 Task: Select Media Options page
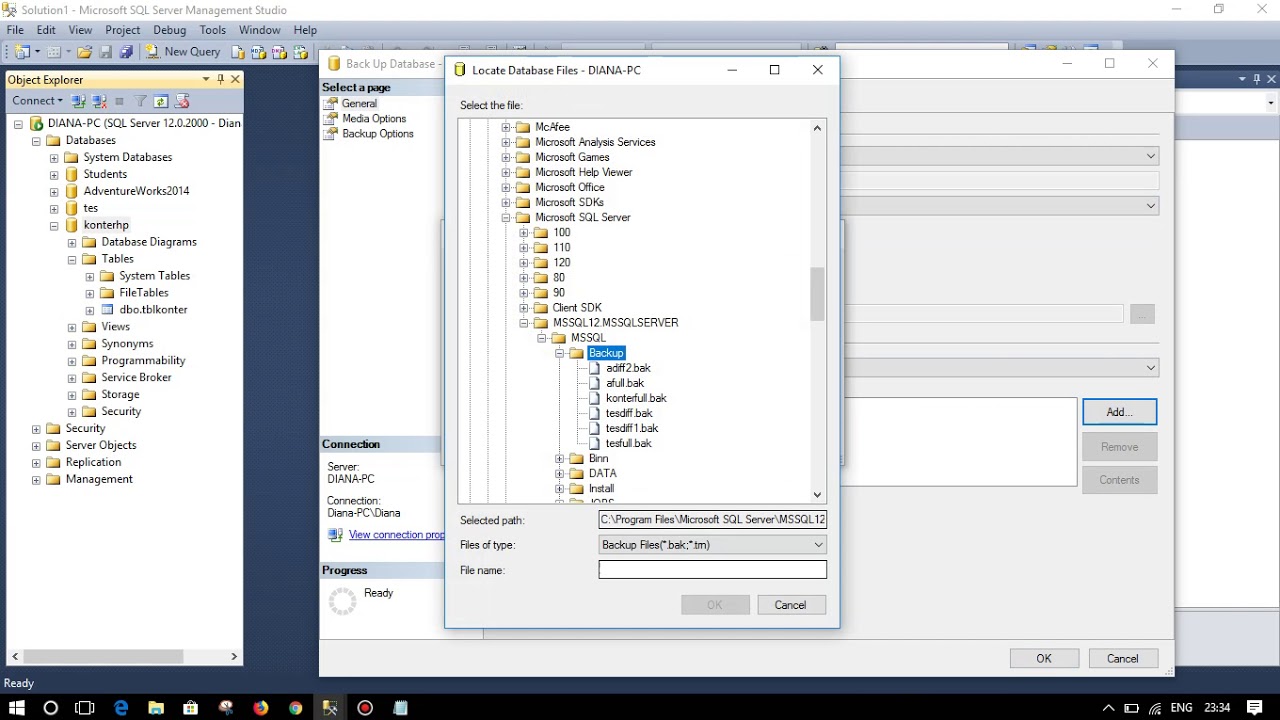tap(374, 118)
